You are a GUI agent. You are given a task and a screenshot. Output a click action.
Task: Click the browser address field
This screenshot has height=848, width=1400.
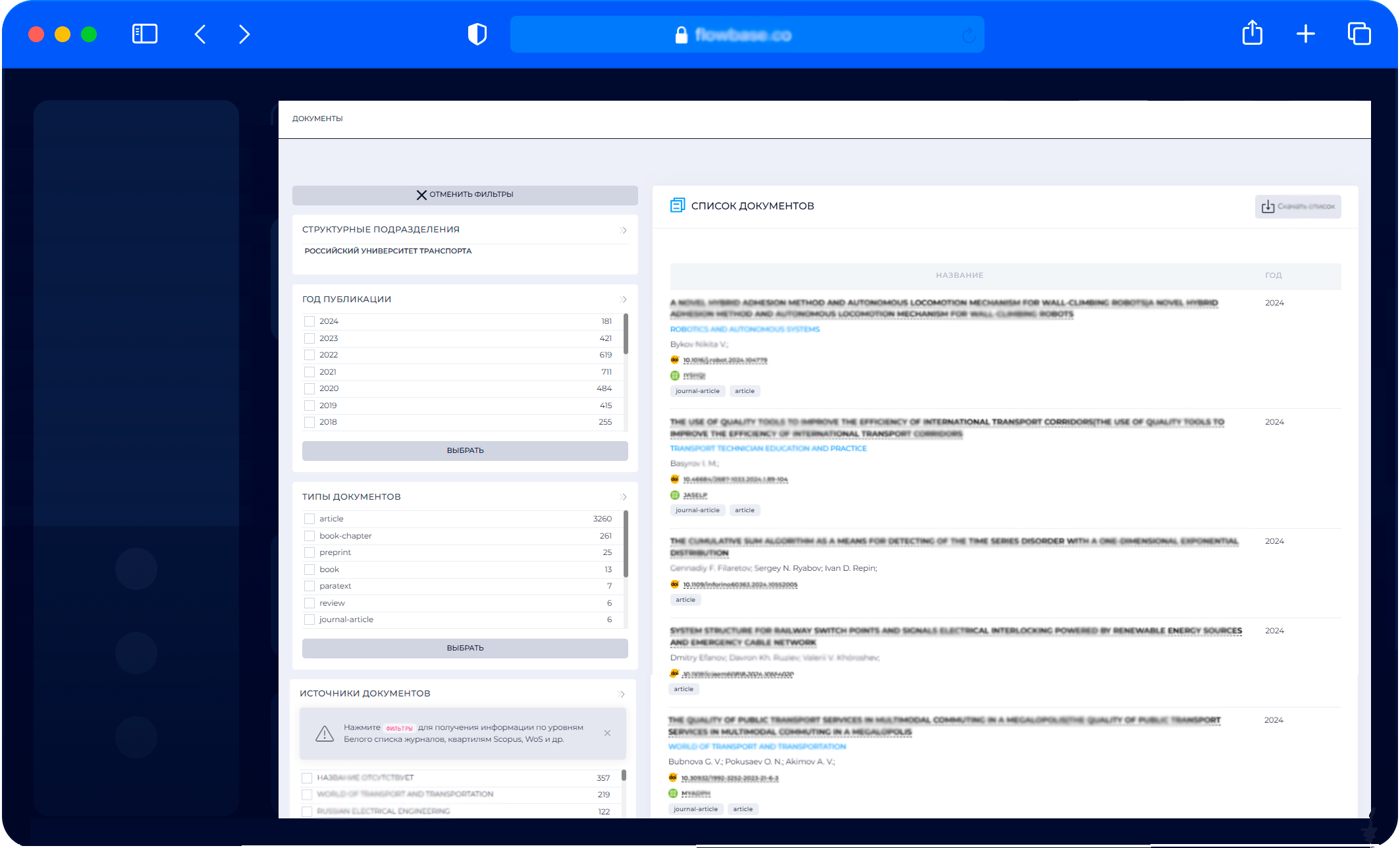coord(747,35)
